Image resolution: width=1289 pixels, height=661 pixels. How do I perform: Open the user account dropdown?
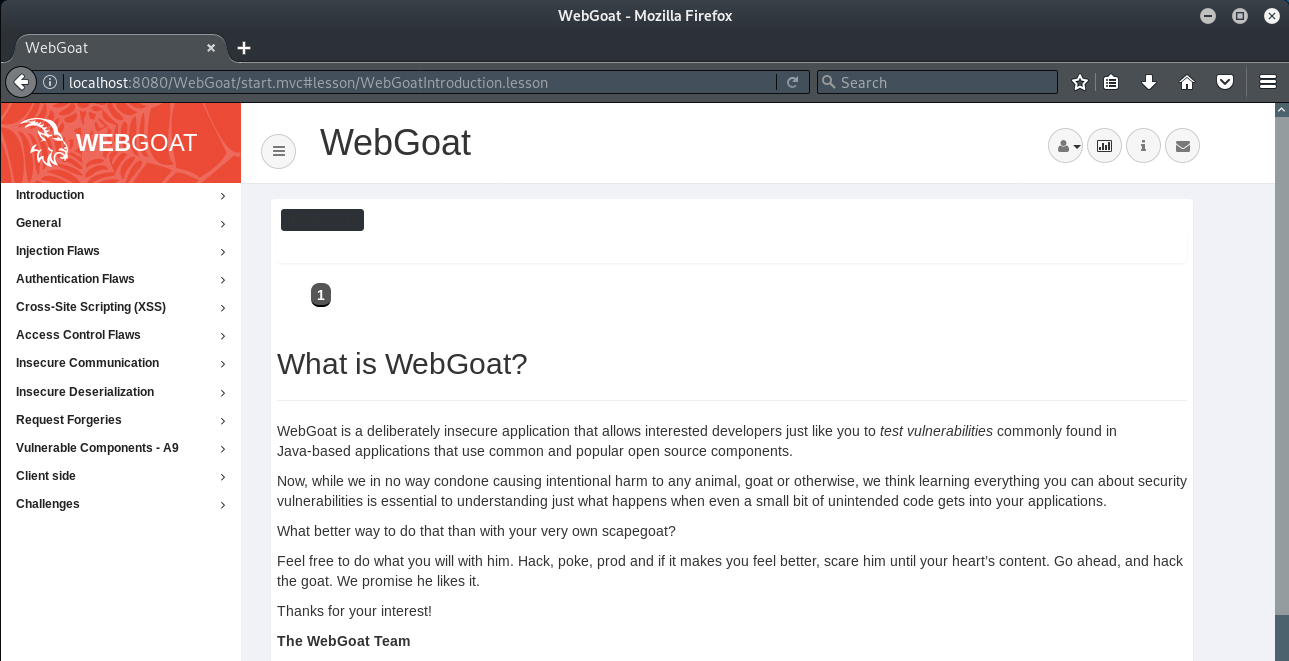click(x=1065, y=145)
